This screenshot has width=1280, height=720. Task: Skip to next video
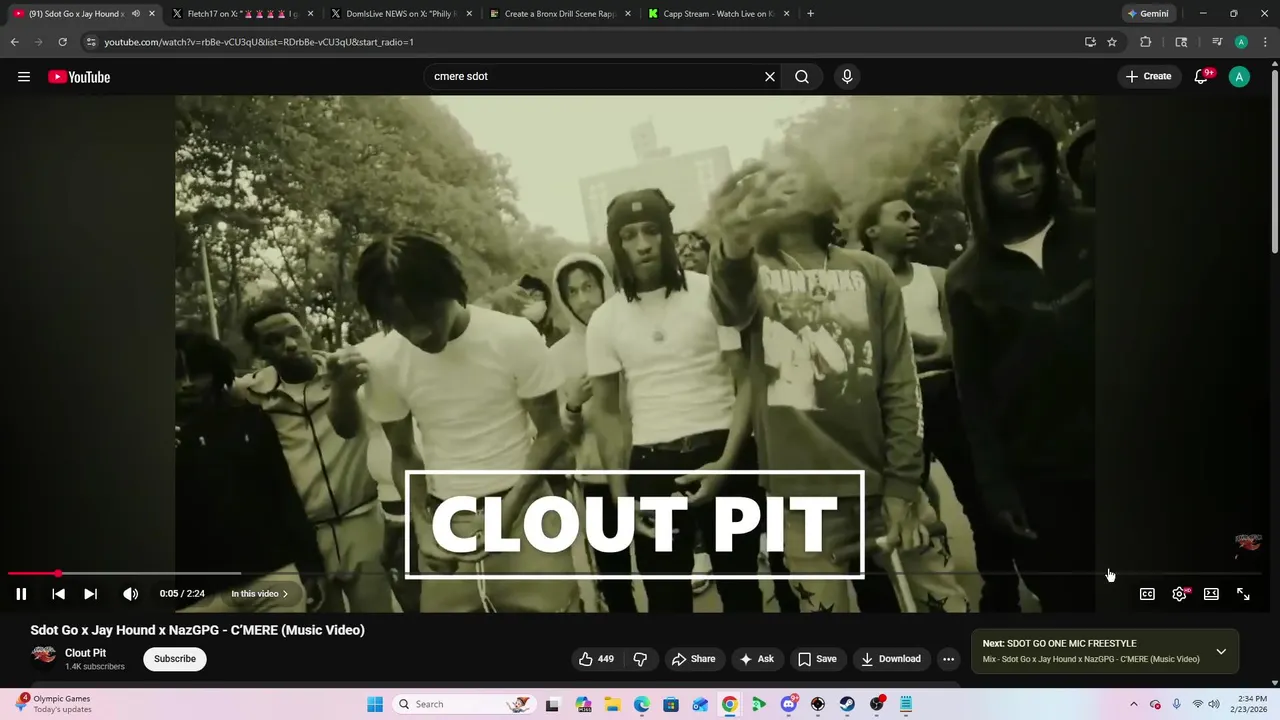pos(90,594)
